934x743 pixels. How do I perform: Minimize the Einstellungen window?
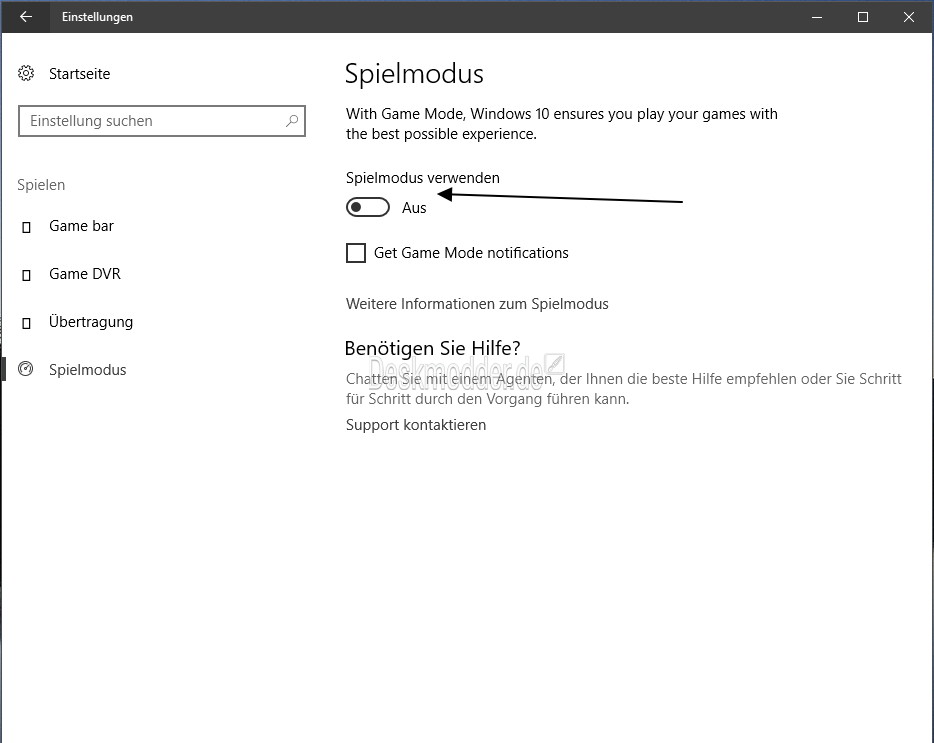click(817, 17)
